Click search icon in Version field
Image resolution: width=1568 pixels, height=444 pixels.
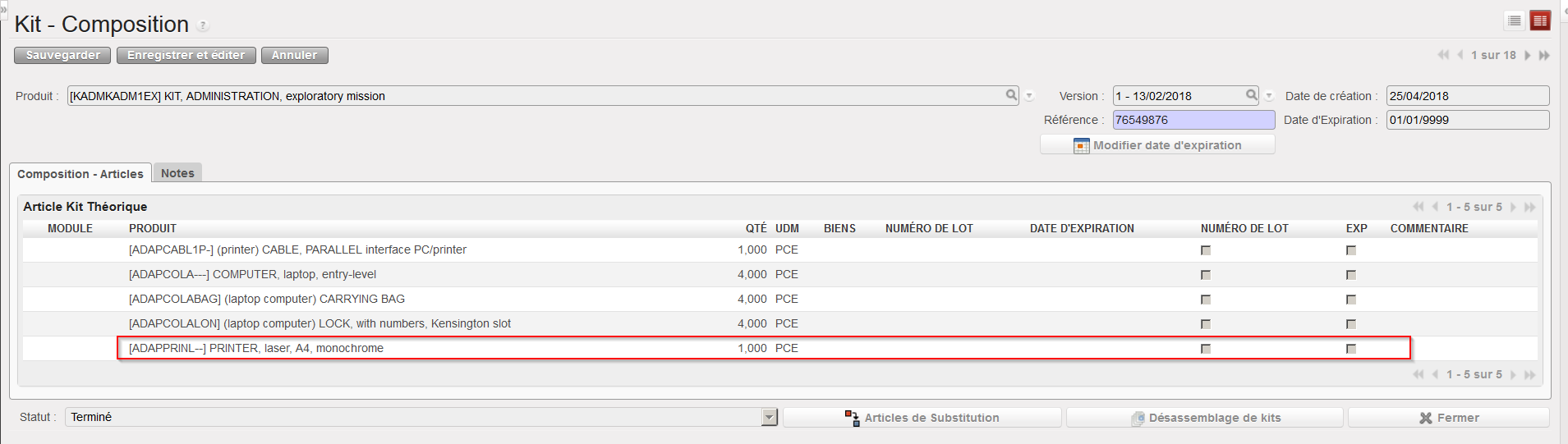coord(1251,95)
